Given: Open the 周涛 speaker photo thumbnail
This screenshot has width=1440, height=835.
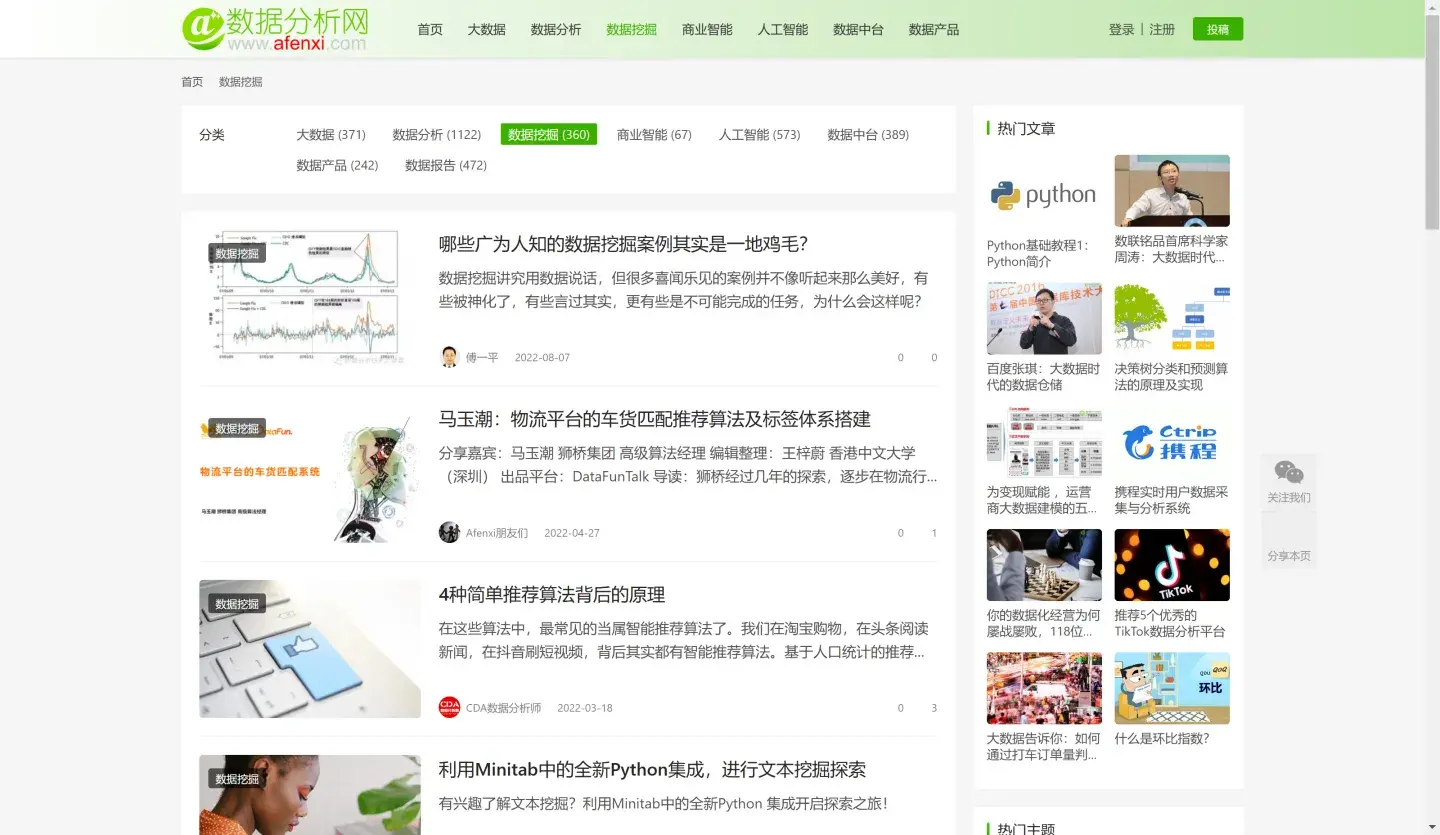Looking at the screenshot, I should [x=1172, y=191].
